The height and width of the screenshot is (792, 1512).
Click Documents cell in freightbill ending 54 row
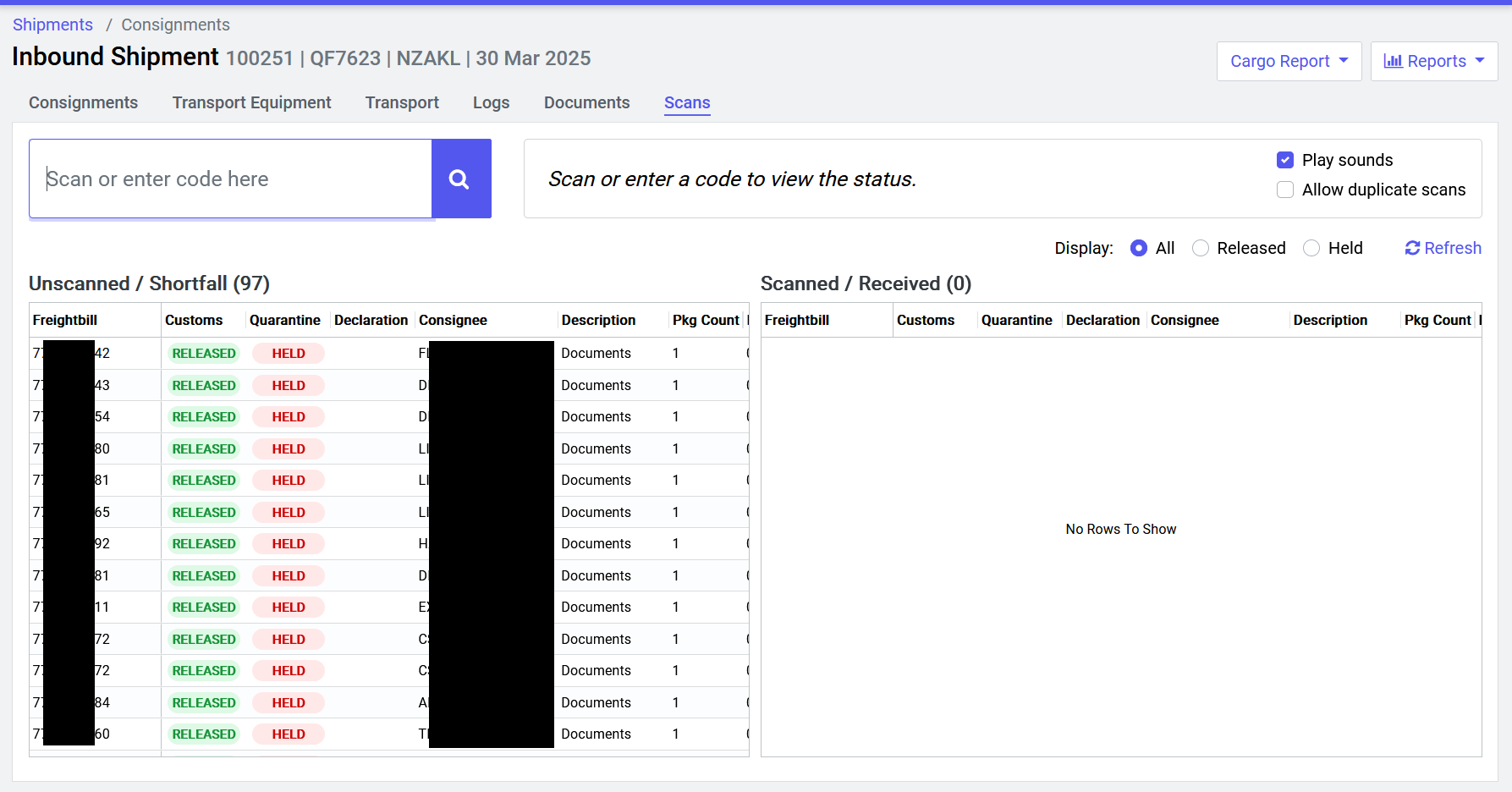pyautogui.click(x=596, y=416)
